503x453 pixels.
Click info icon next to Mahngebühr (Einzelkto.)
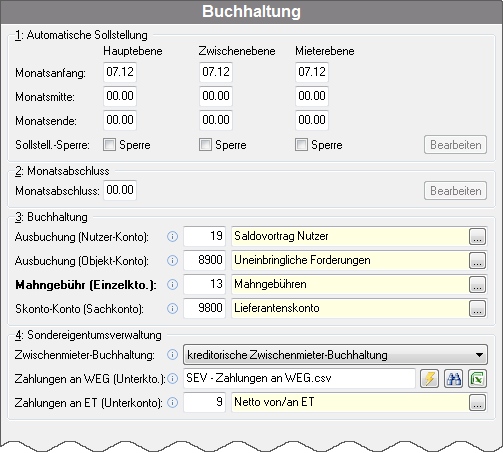tap(172, 285)
